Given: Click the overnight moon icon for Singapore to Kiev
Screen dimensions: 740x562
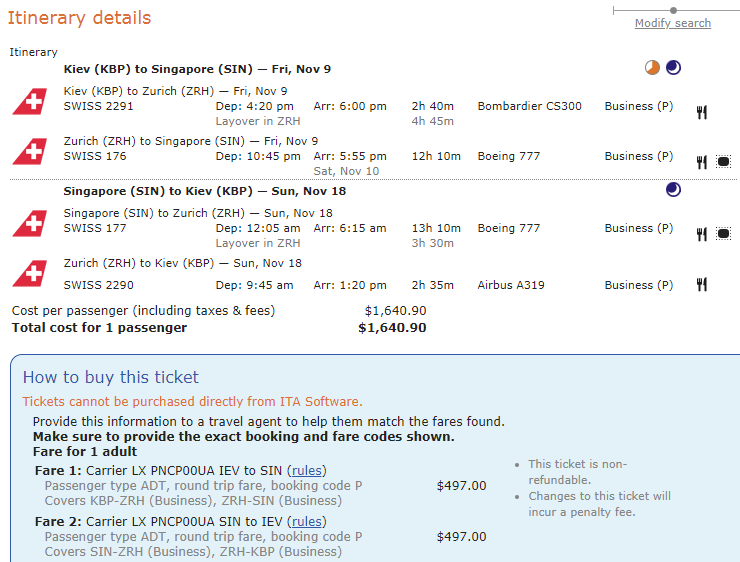Looking at the screenshot, I should 673,189.
